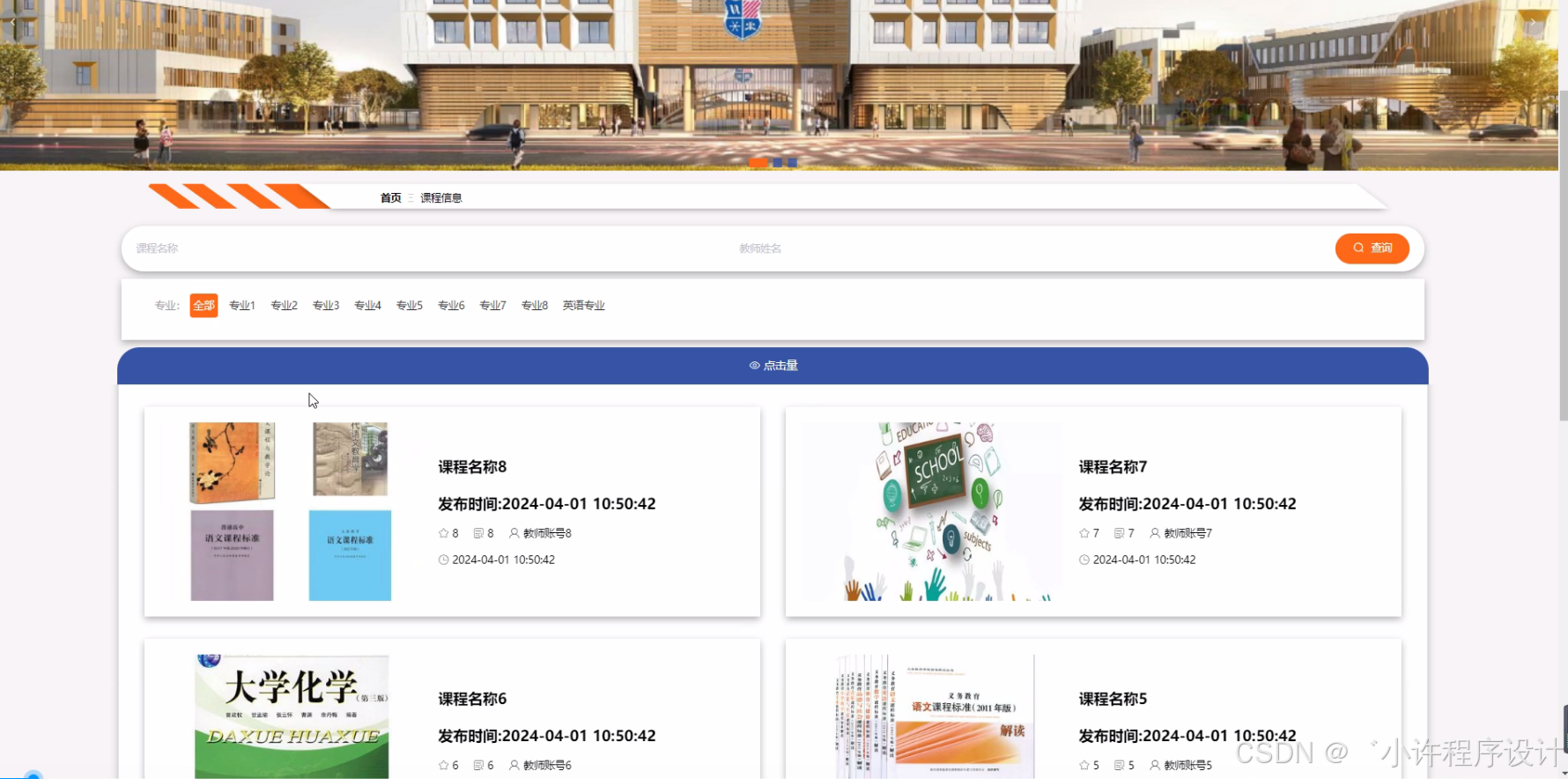Filter courses by 专业6
This screenshot has width=1568, height=779.
[451, 306]
